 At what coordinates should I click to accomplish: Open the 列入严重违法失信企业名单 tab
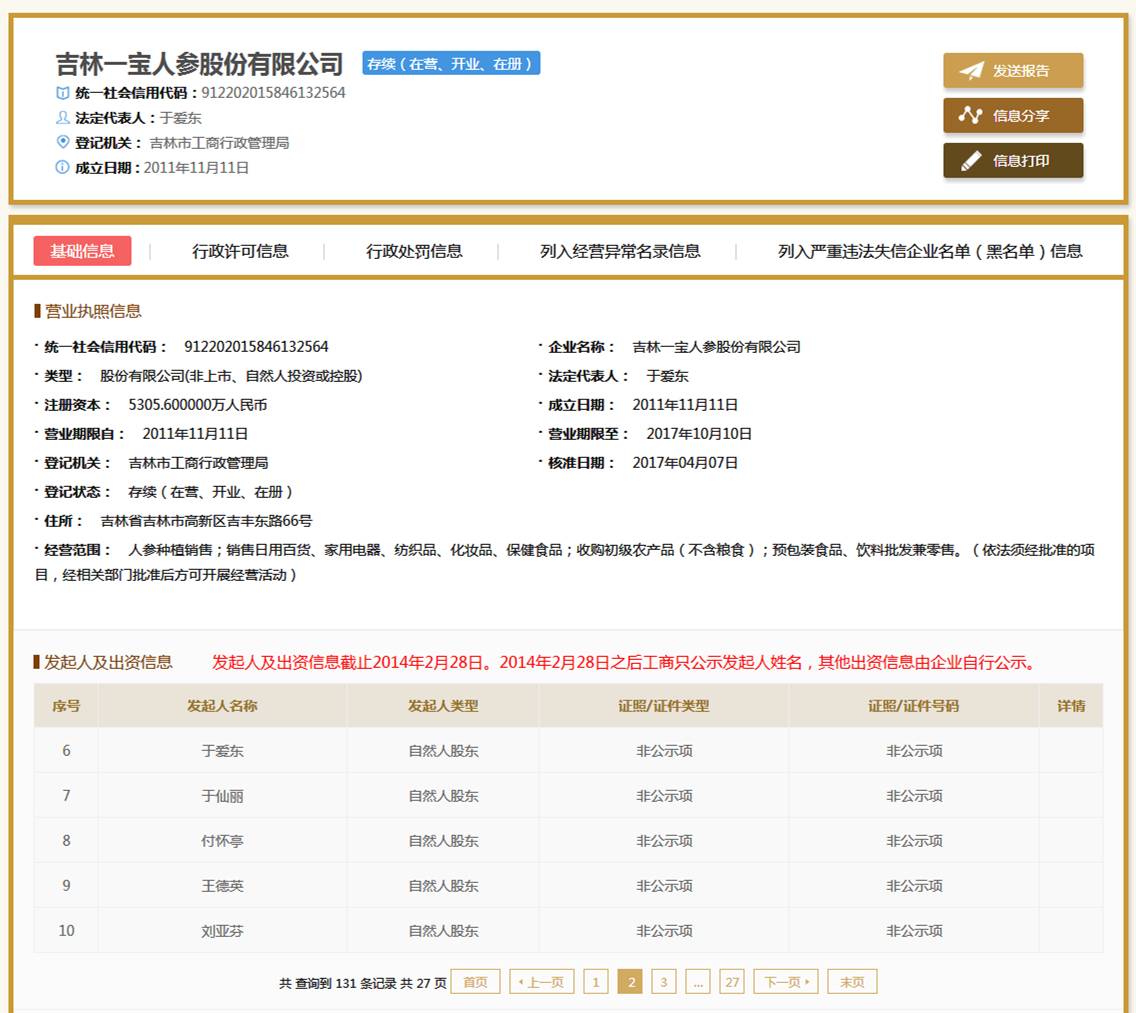point(930,251)
